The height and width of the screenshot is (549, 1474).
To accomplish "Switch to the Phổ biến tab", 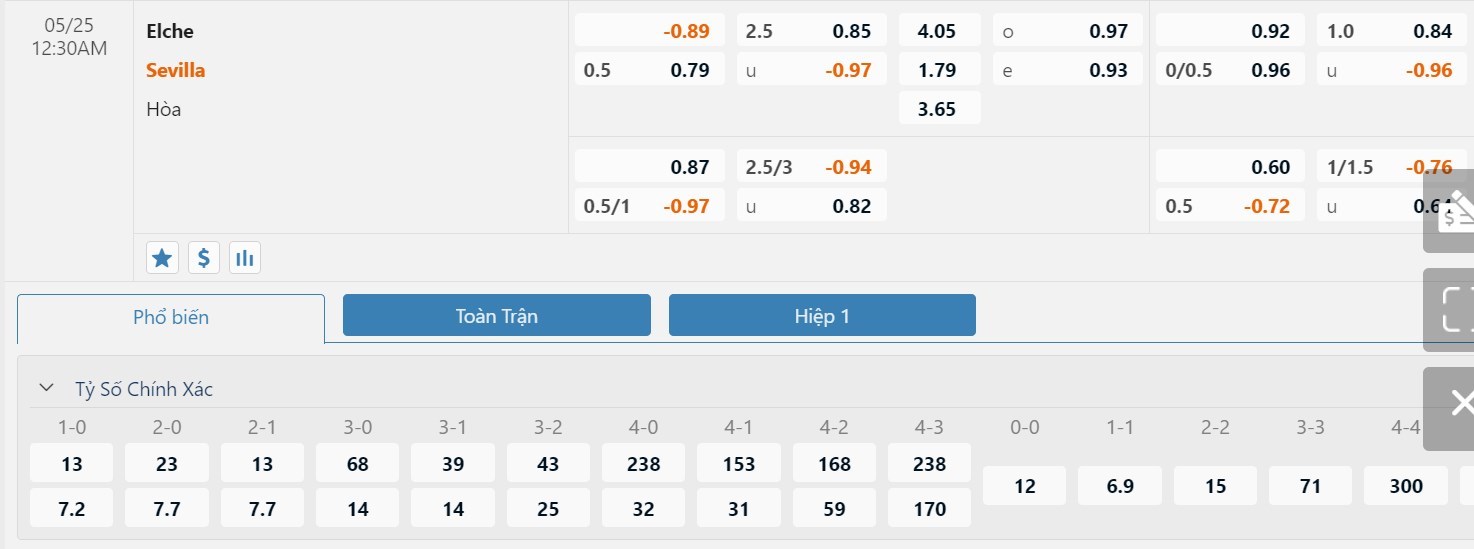I will point(171,317).
